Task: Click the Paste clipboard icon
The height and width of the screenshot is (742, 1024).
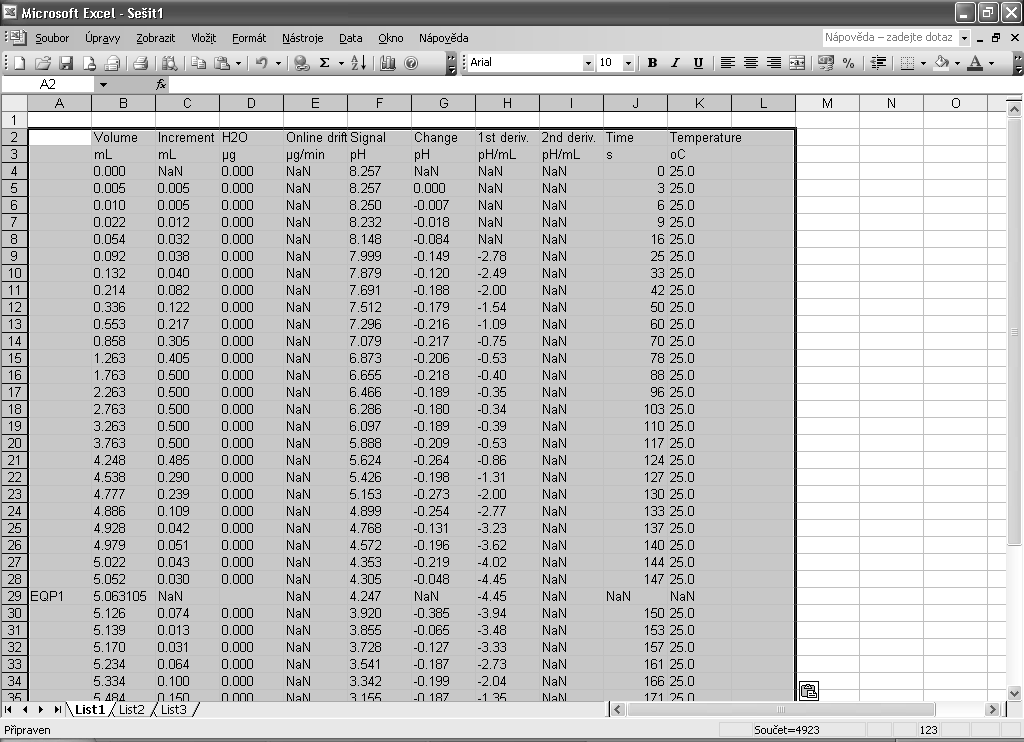Action: coord(223,63)
